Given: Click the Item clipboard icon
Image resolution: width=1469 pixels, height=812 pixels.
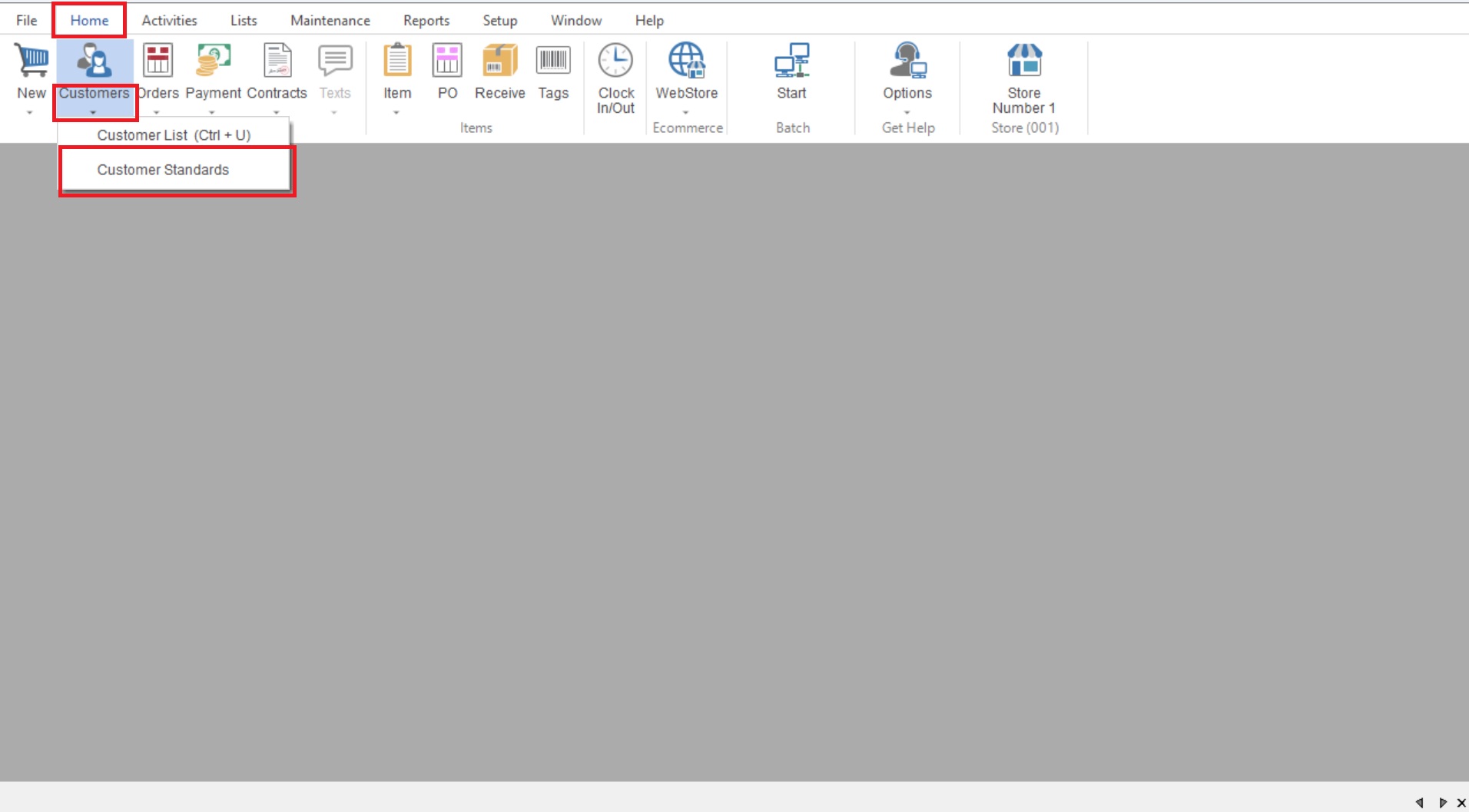Looking at the screenshot, I should click(x=397, y=60).
